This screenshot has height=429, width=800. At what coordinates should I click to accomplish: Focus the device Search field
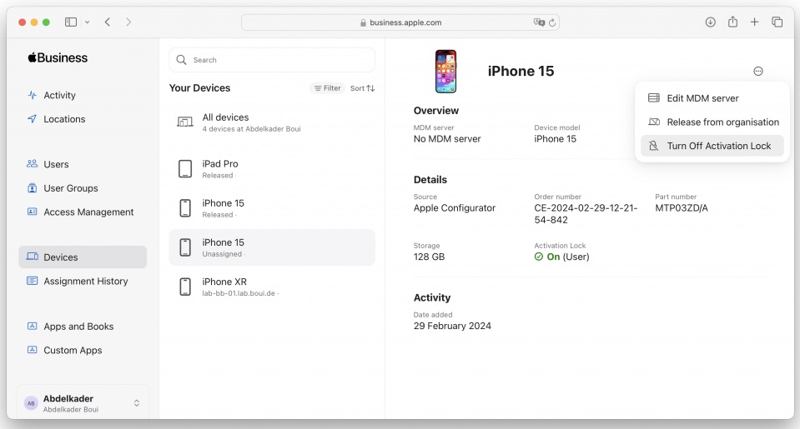272,60
